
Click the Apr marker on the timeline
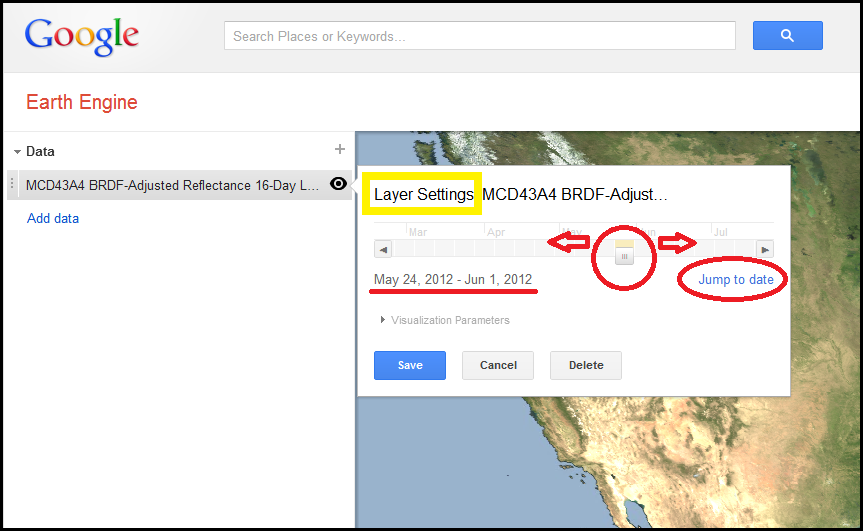click(x=496, y=232)
